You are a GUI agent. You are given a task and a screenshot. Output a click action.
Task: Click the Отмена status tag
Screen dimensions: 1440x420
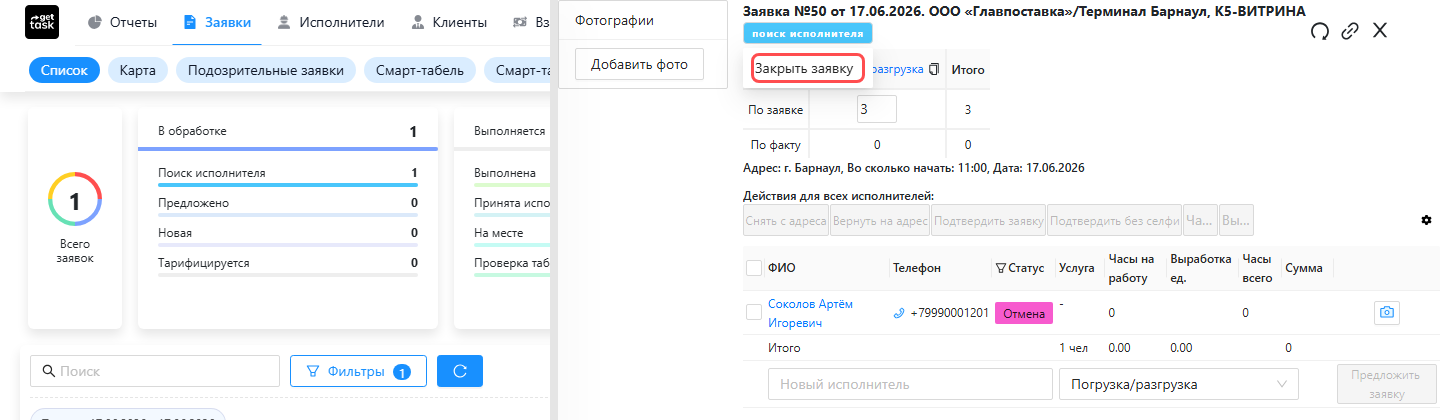tap(1024, 313)
